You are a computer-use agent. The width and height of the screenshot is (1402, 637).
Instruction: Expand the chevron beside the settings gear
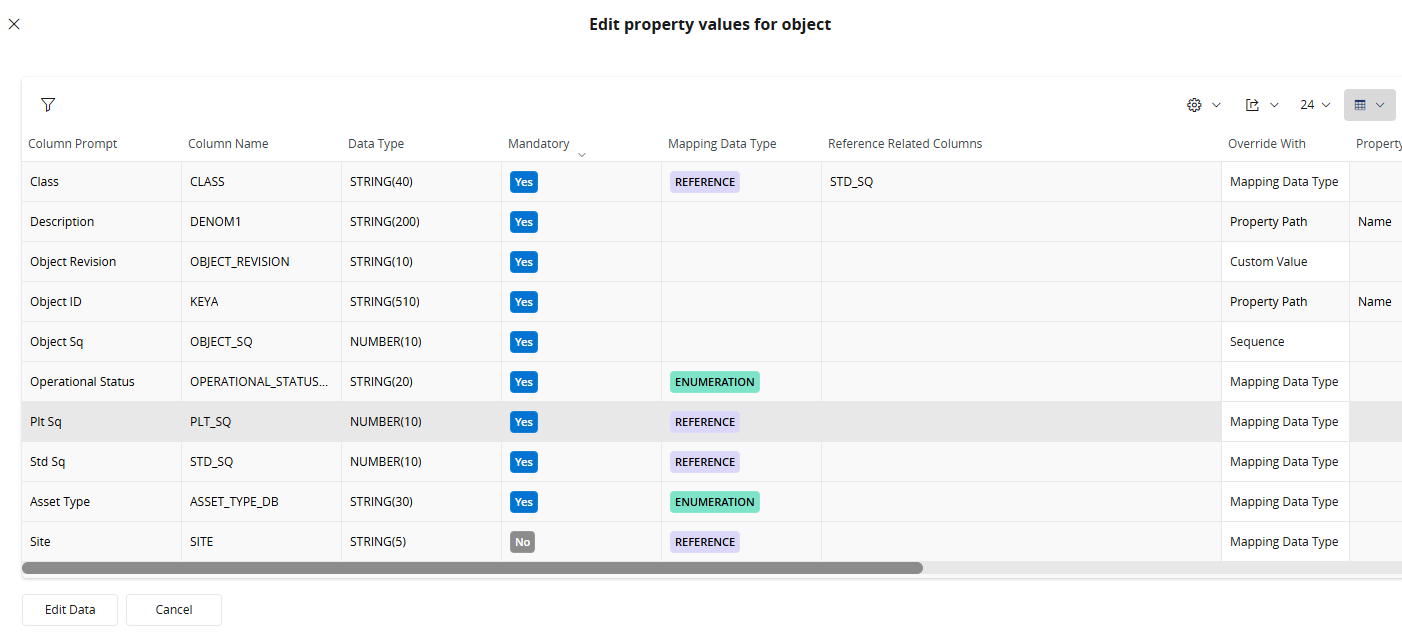tap(1217, 105)
